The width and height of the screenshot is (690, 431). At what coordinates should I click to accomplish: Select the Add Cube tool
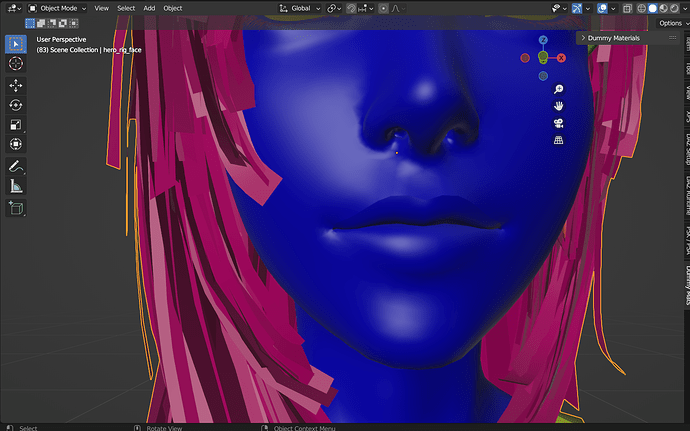(x=16, y=208)
